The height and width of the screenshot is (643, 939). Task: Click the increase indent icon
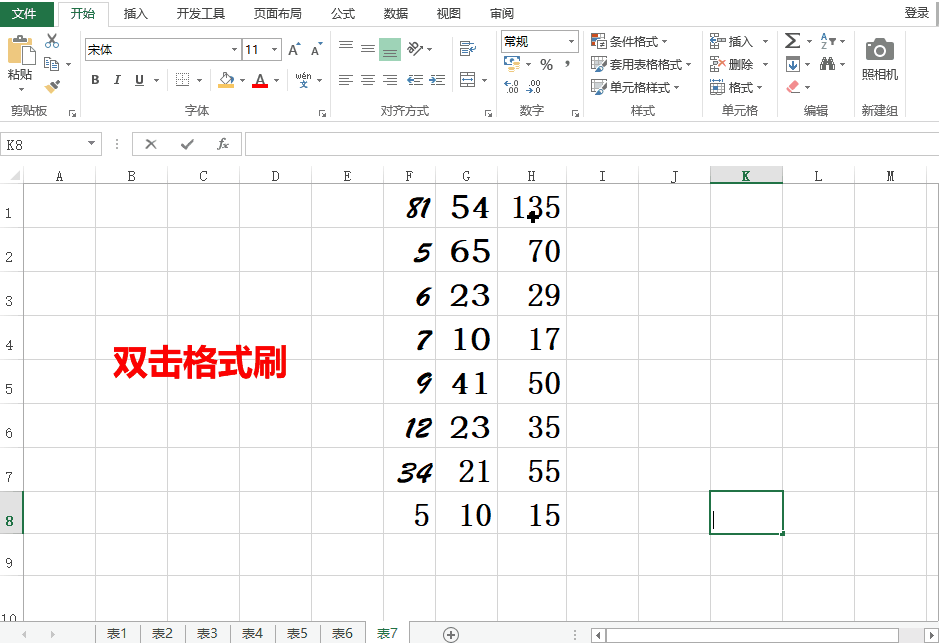437,80
